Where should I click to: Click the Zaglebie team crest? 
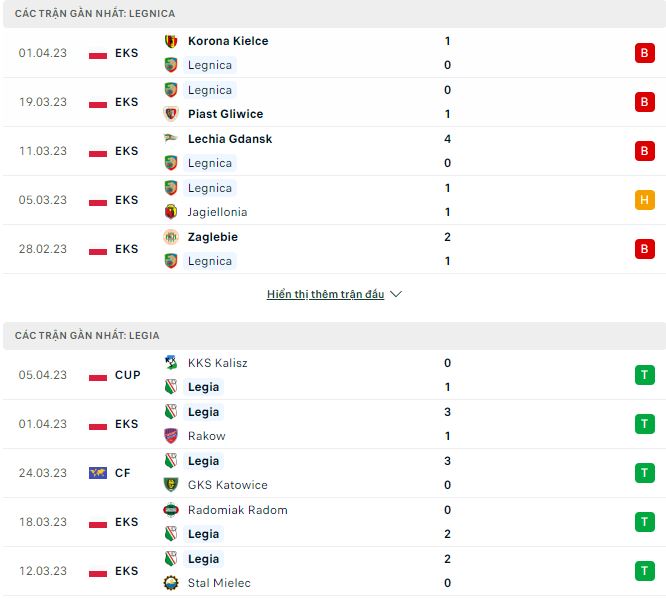click(x=171, y=237)
